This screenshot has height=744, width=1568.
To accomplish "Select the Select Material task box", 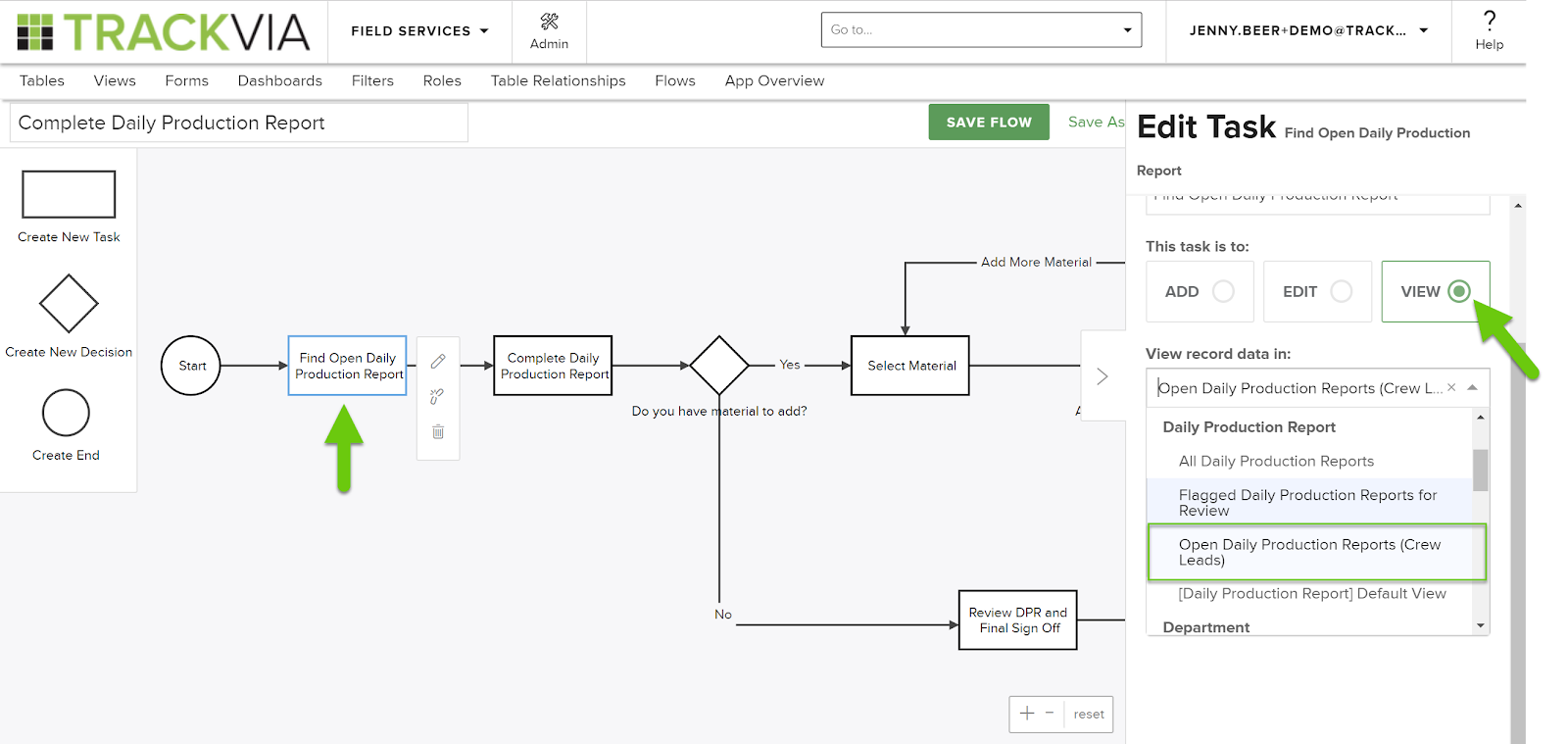I will [910, 366].
